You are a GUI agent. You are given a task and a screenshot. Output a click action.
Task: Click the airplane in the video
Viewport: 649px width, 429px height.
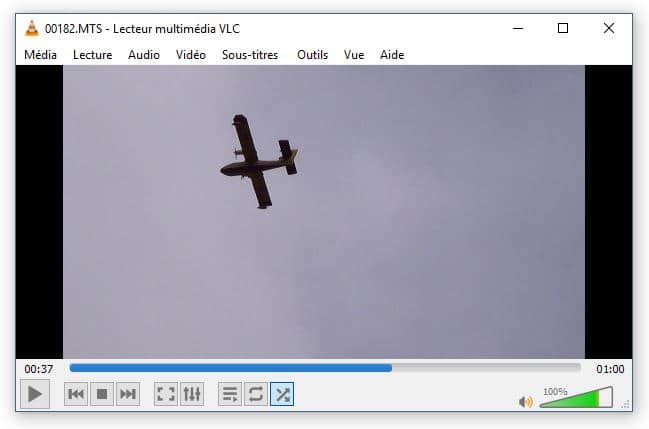259,161
